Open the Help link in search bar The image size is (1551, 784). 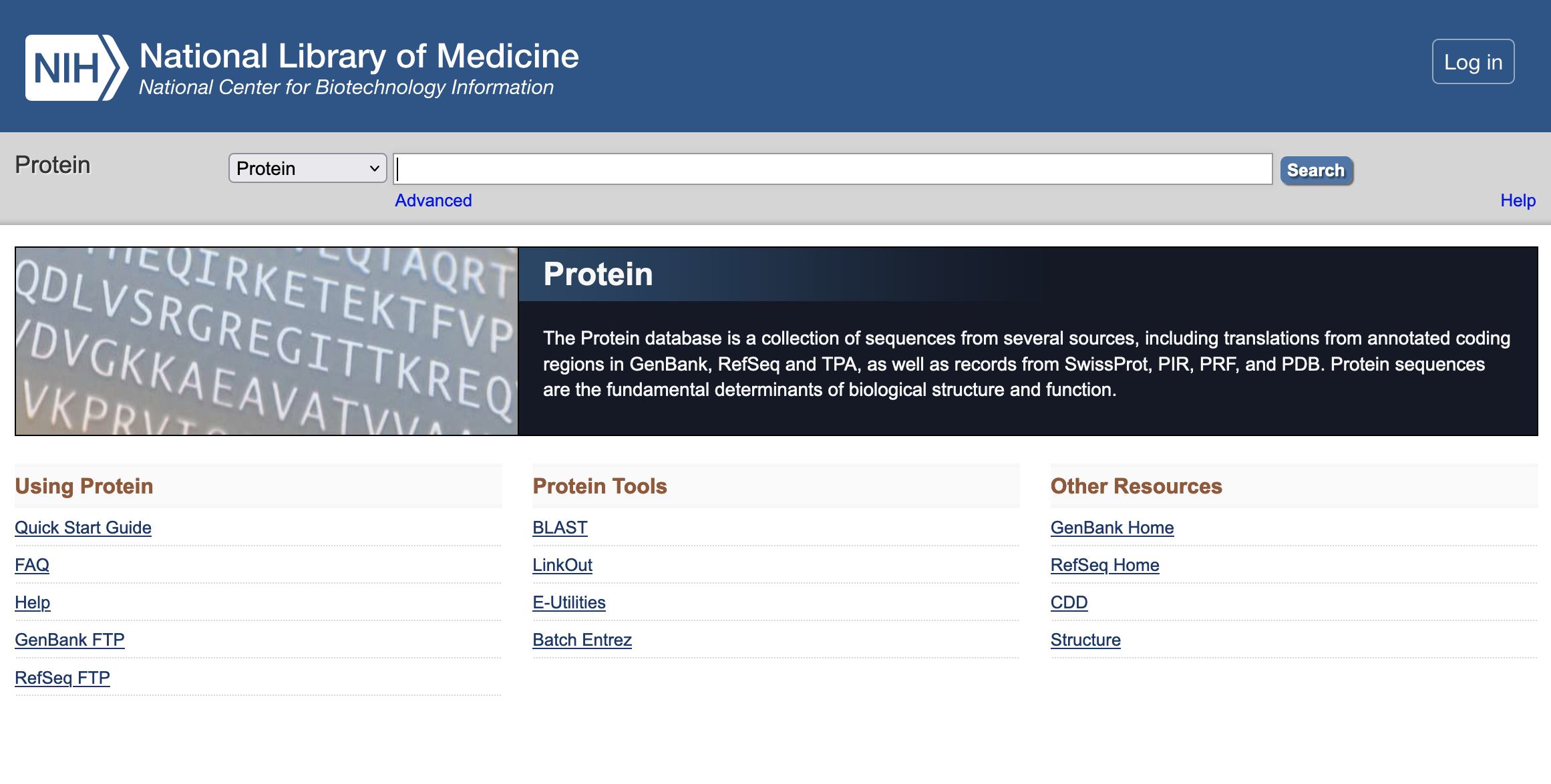tap(1518, 200)
